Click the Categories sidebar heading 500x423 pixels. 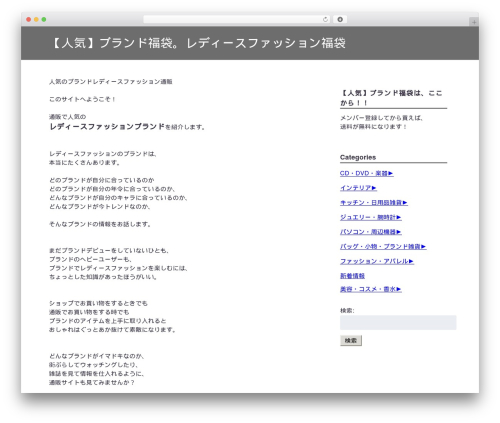[358, 157]
